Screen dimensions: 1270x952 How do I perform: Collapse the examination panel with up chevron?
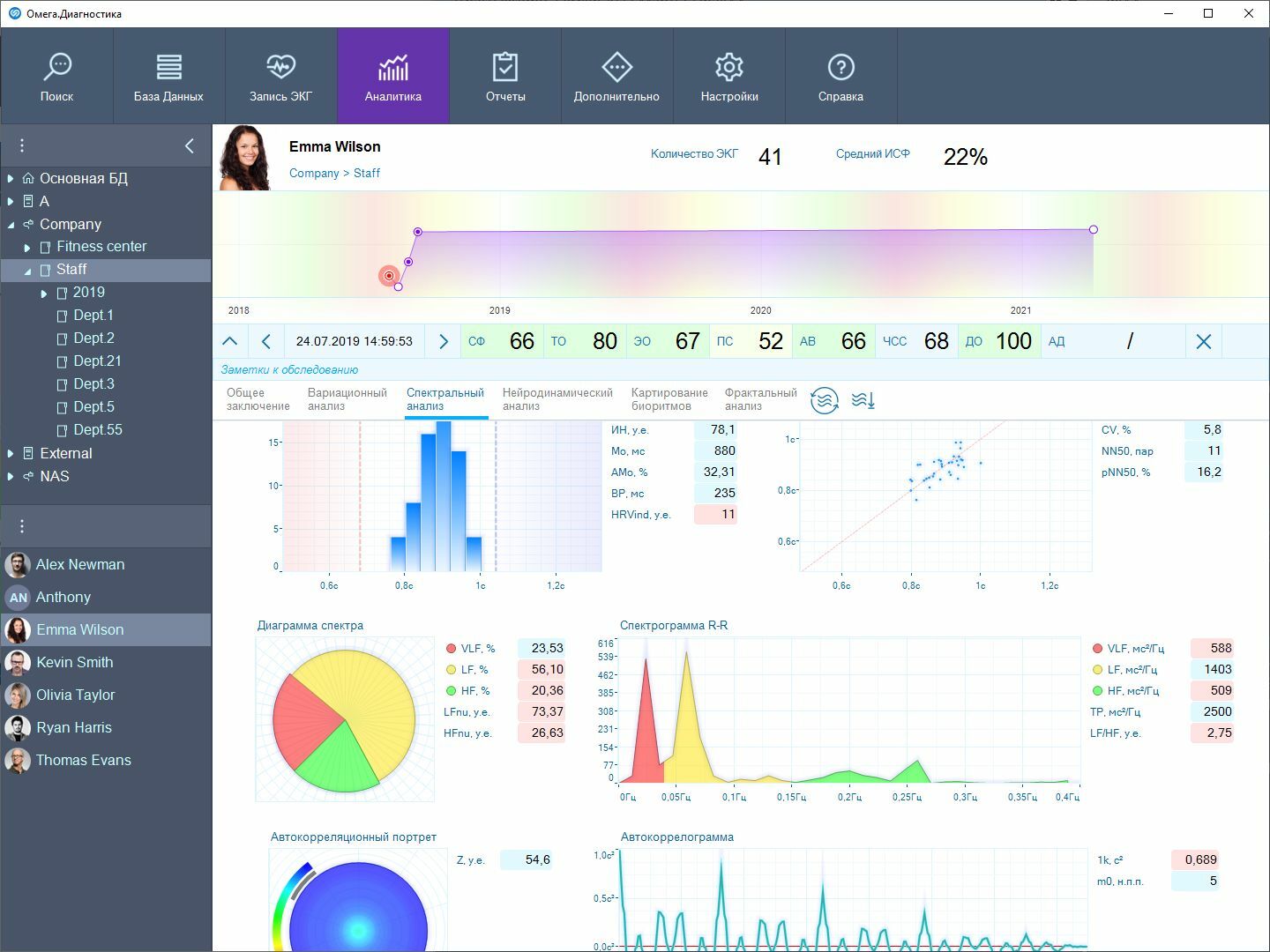[230, 341]
